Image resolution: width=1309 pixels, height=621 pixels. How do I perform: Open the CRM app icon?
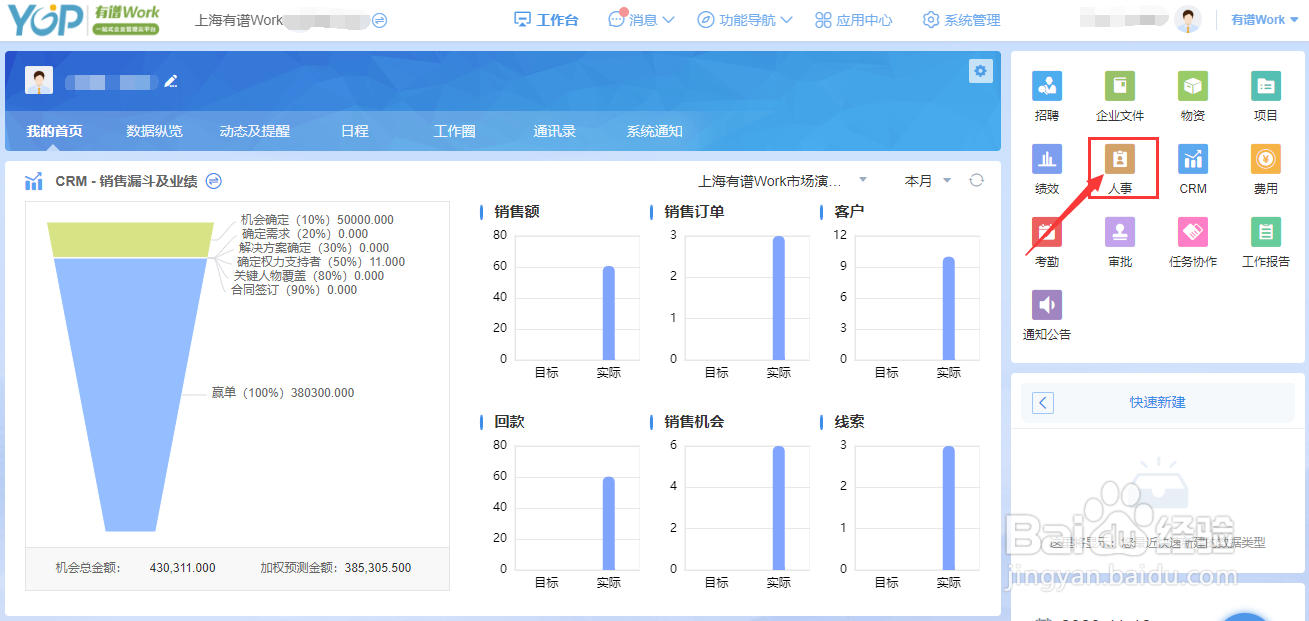click(x=1193, y=159)
